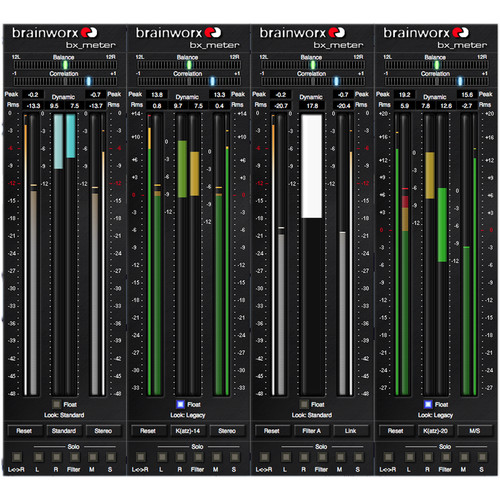Image resolution: width=500 pixels, height=500 pixels.
Task: Click Reset beside the Filter A button
Action: [x=272, y=431]
